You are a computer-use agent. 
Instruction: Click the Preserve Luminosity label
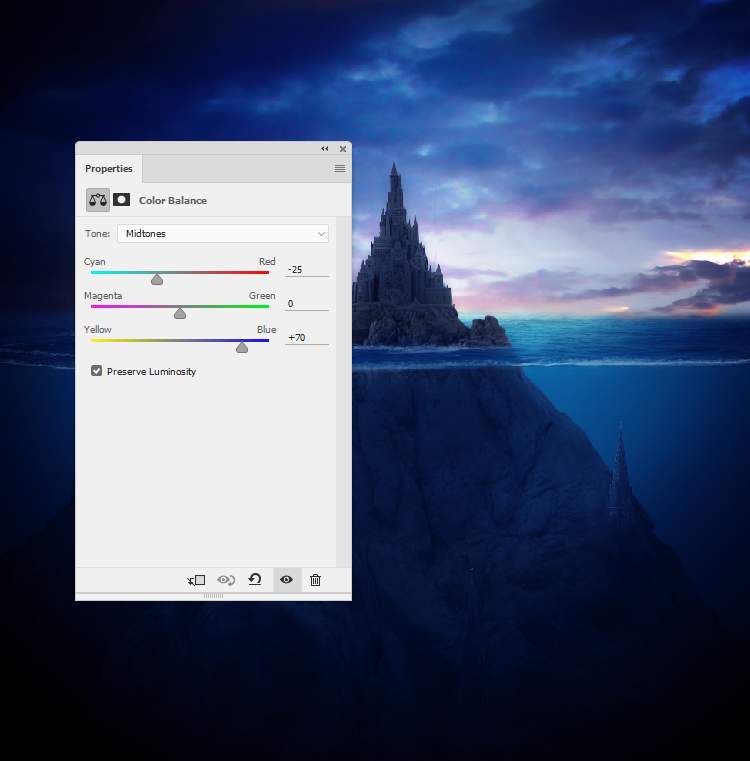[x=151, y=372]
